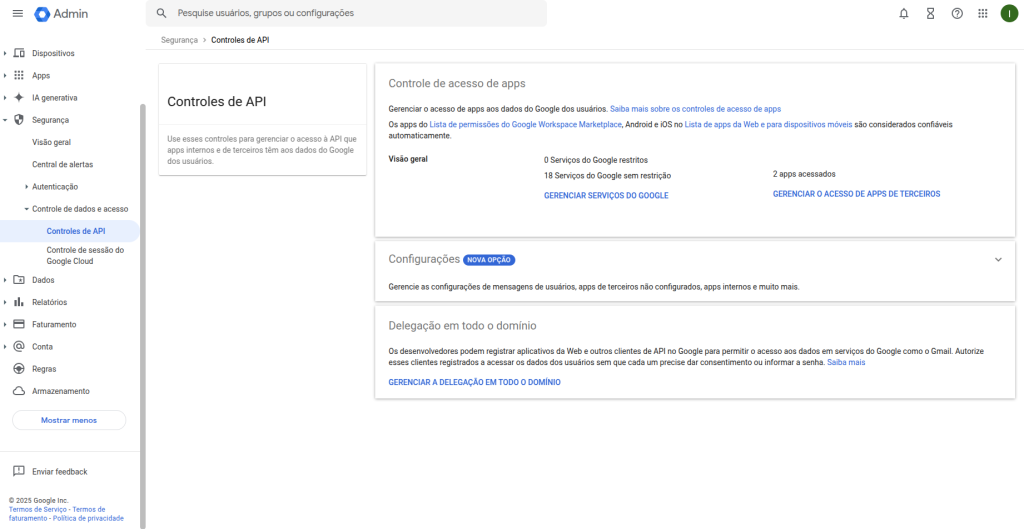1024x529 pixels.
Task: Click the Google Admin logo
Action: click(x=61, y=14)
